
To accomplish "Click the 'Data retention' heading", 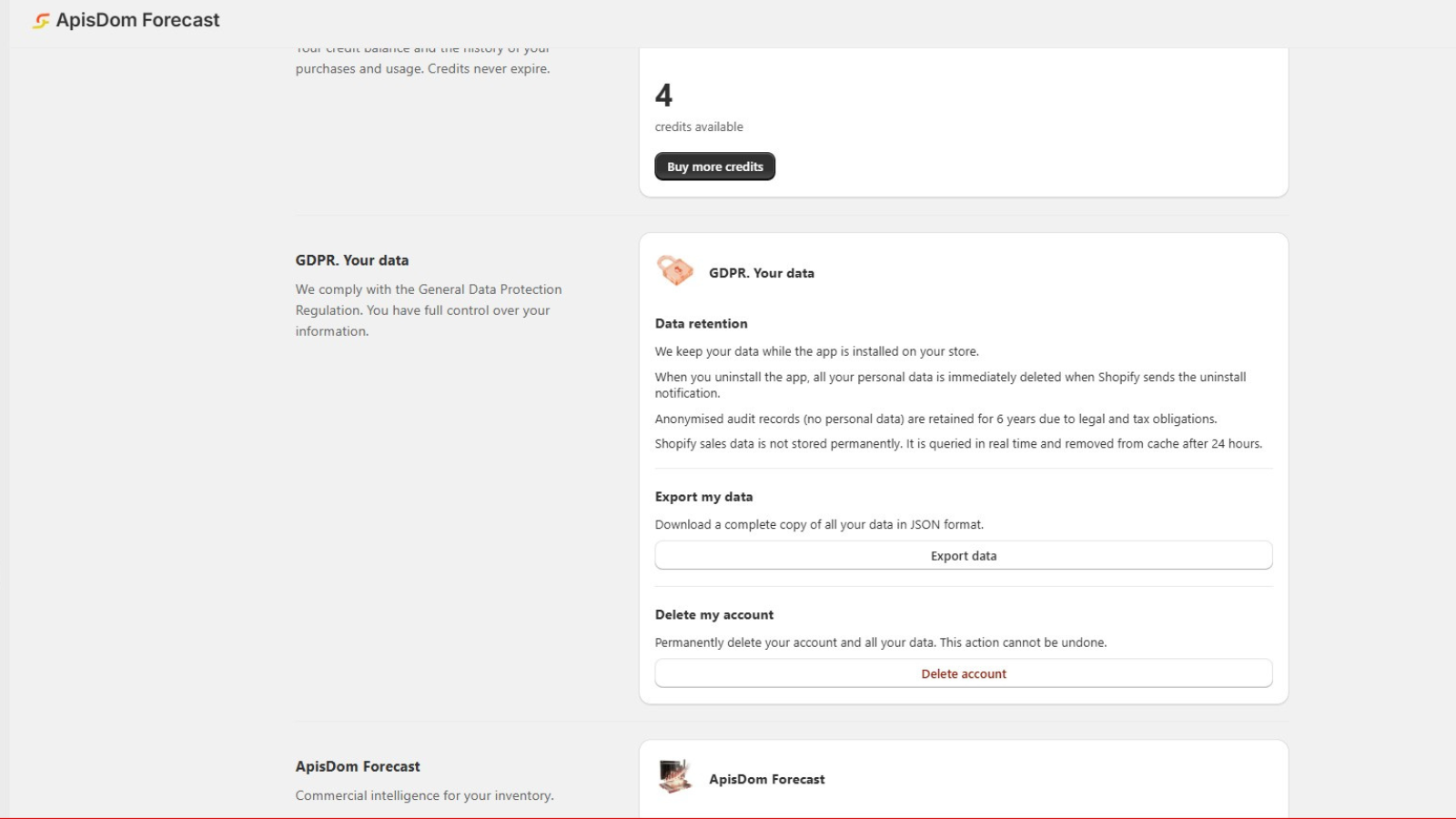I will click(702, 324).
